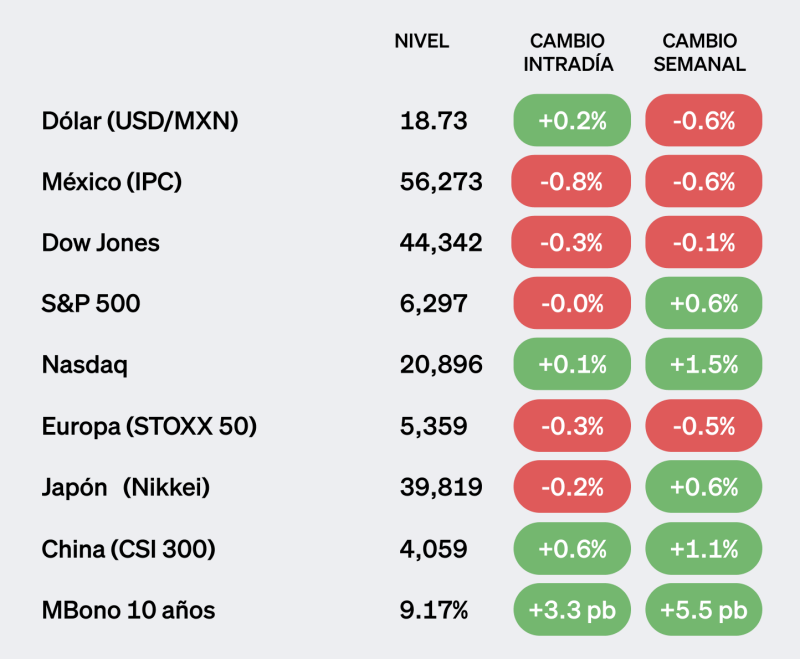Click the red -0.0% badge
Screen dimensions: 800x659
click(572, 304)
